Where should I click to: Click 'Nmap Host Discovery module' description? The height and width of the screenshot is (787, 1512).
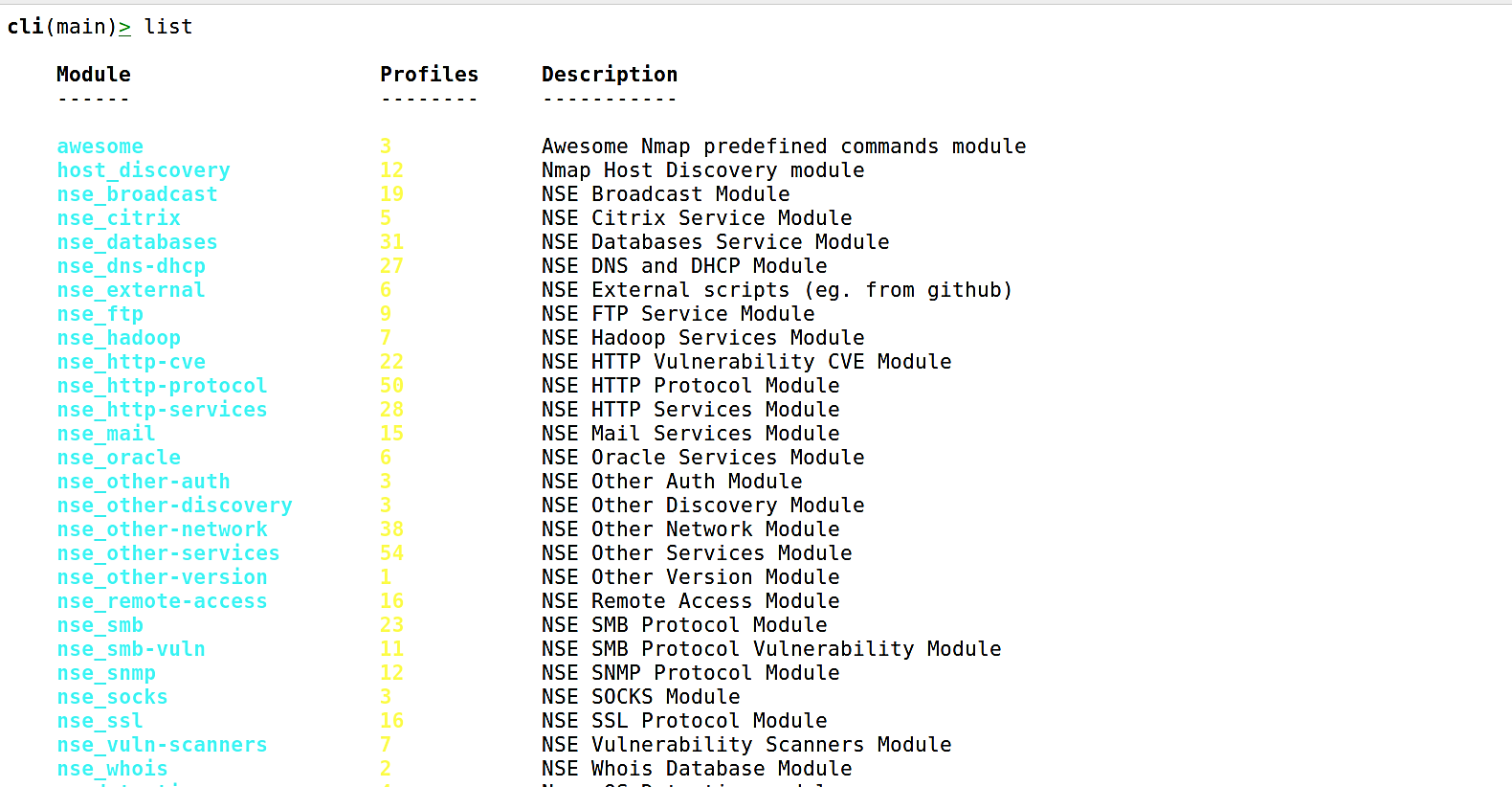pos(703,170)
